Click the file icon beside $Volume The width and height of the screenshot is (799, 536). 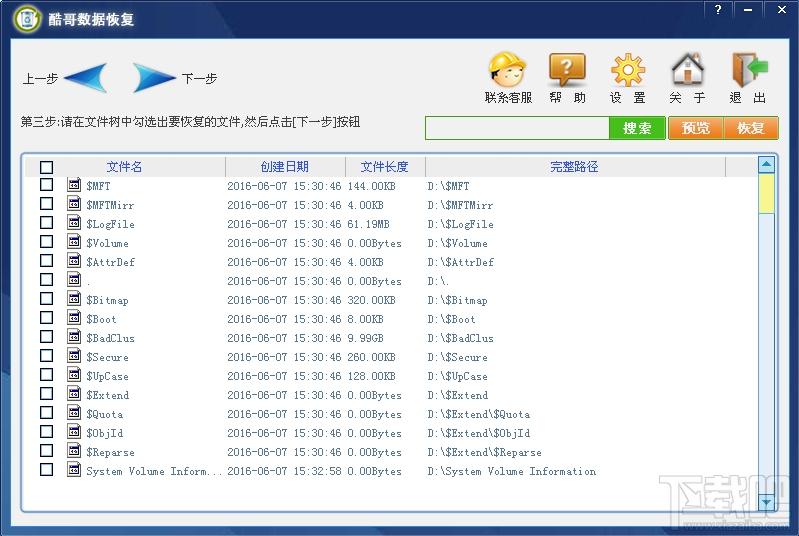coord(74,242)
